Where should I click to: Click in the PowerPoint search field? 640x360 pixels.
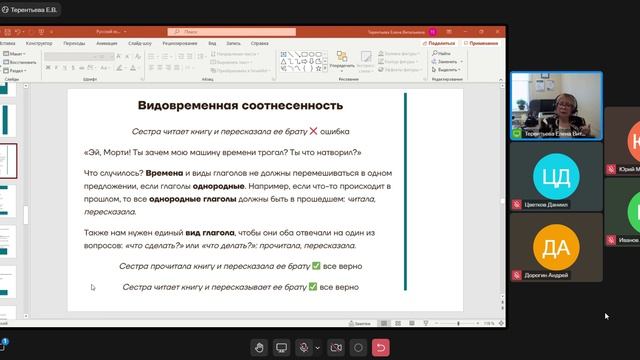pyautogui.click(x=231, y=32)
